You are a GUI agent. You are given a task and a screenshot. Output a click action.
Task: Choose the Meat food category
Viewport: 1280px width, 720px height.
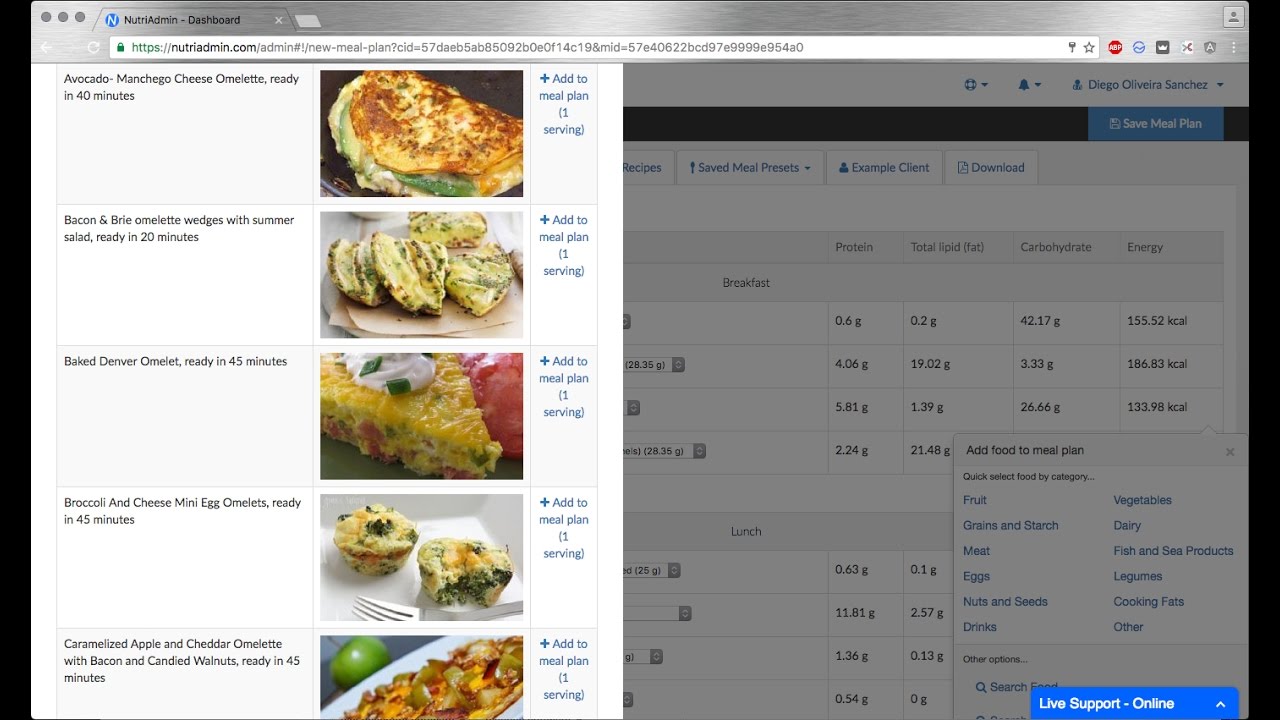click(976, 551)
